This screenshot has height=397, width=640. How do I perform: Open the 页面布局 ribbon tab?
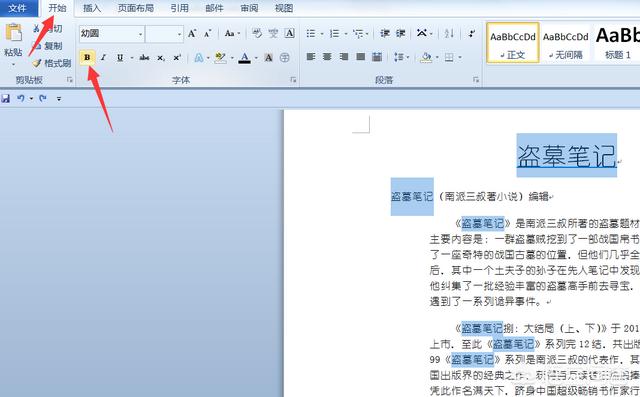pyautogui.click(x=136, y=8)
